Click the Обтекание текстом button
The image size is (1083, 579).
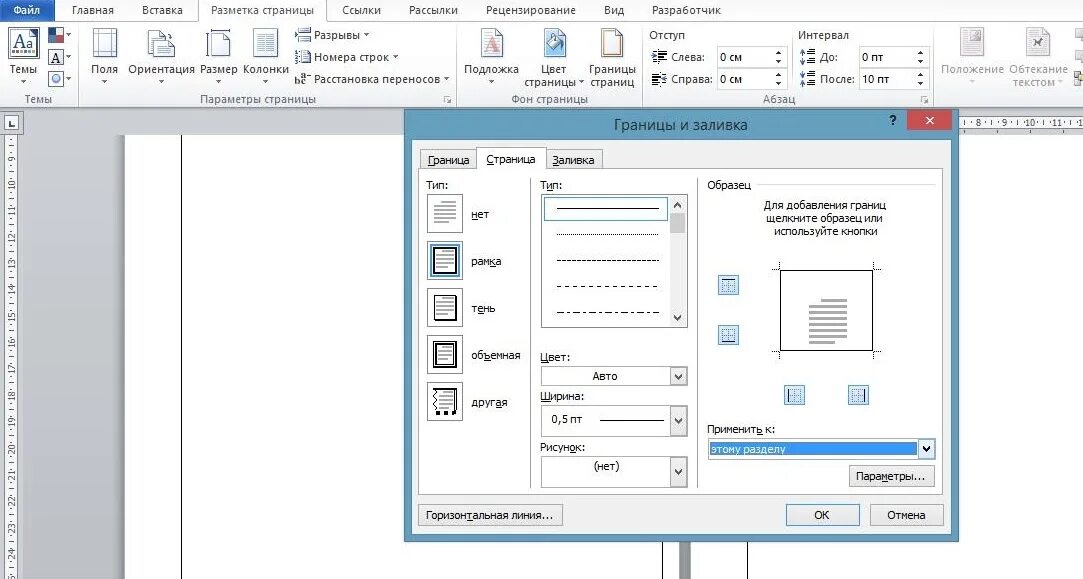pyautogui.click(x=1038, y=57)
